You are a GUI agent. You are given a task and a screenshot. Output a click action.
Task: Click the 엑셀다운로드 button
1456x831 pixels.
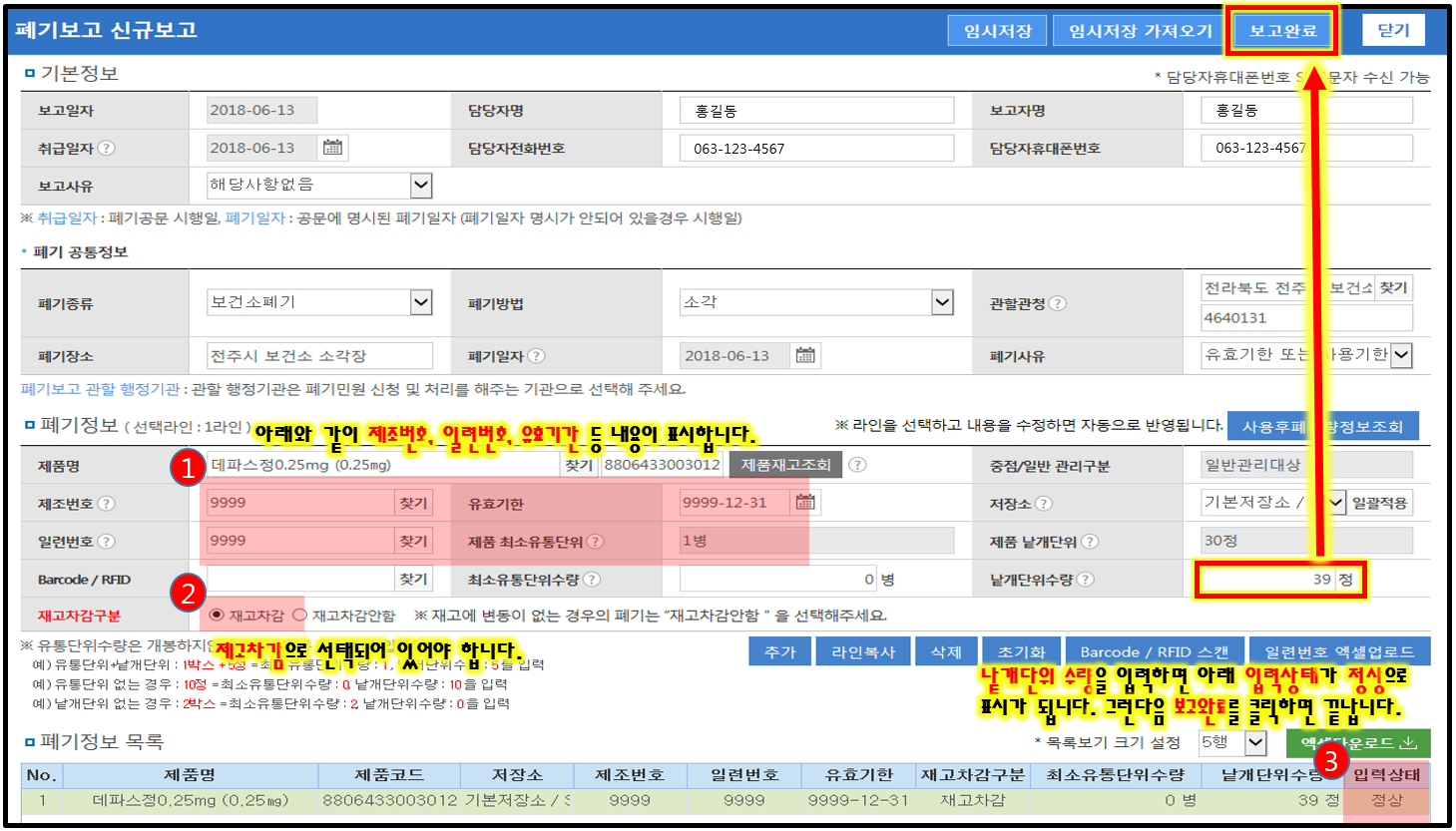point(1357,743)
